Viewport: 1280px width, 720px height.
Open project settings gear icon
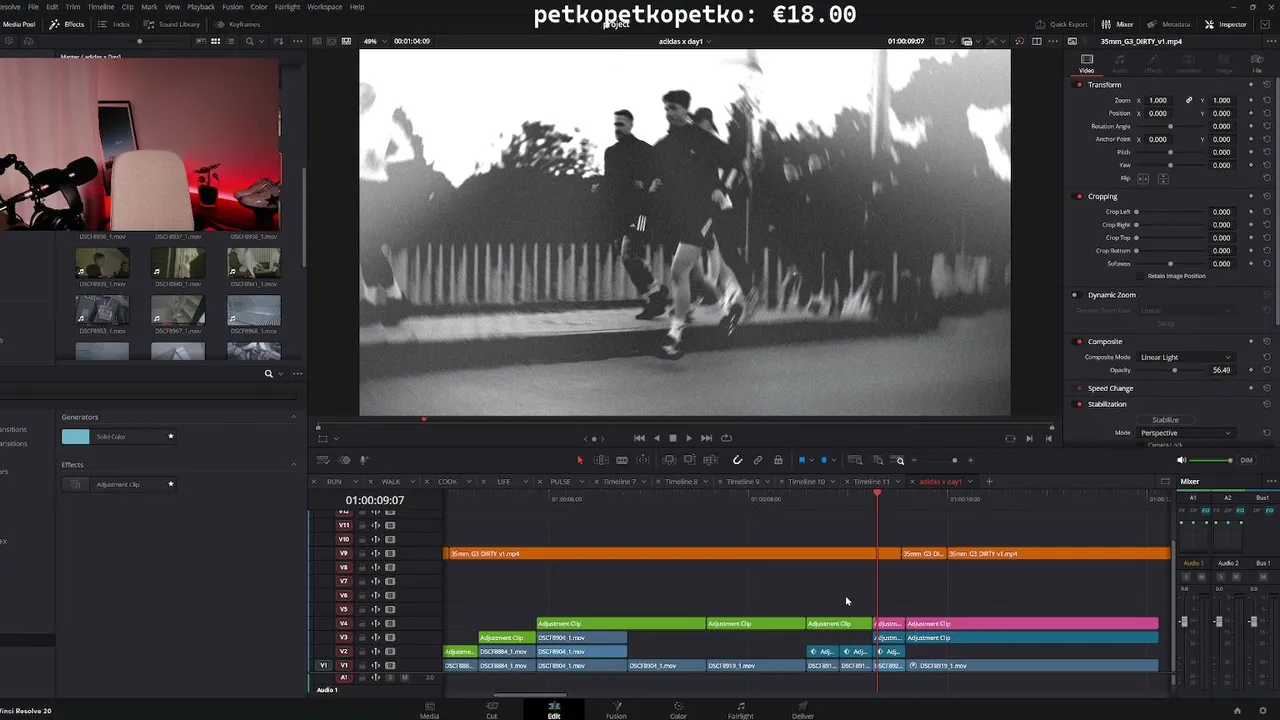click(x=1263, y=710)
